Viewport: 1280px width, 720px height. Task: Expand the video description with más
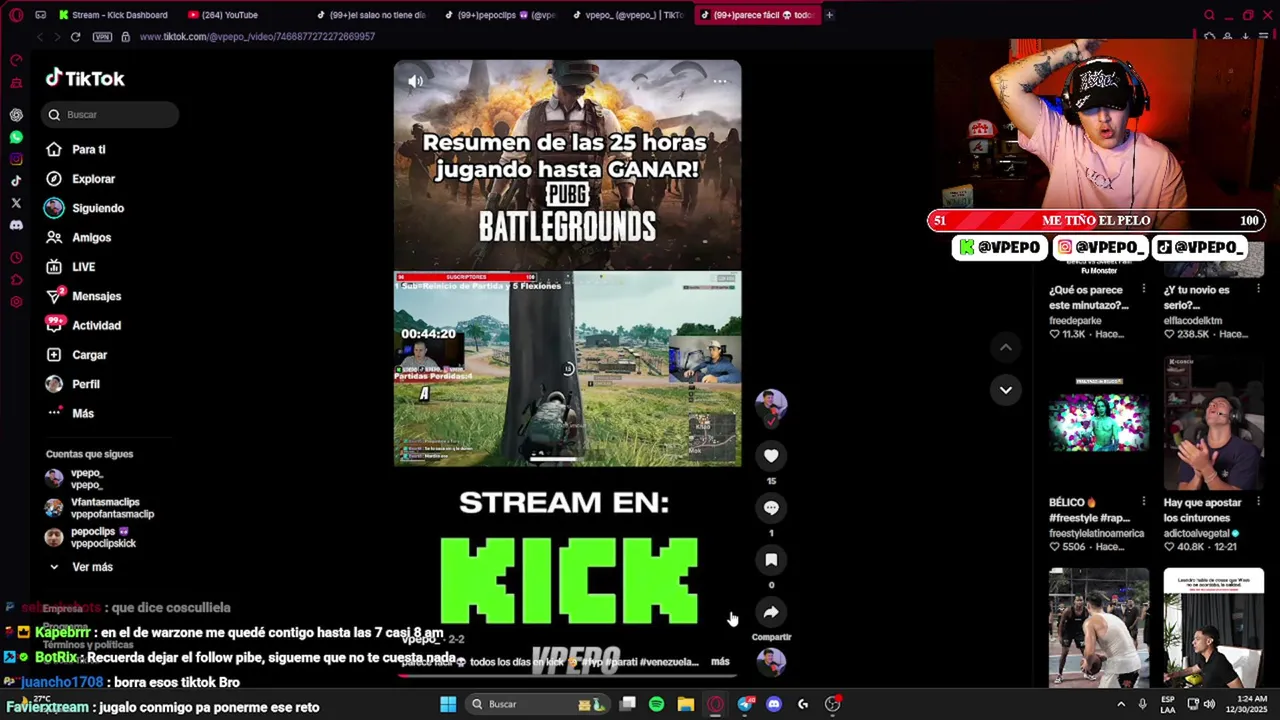coord(720,662)
